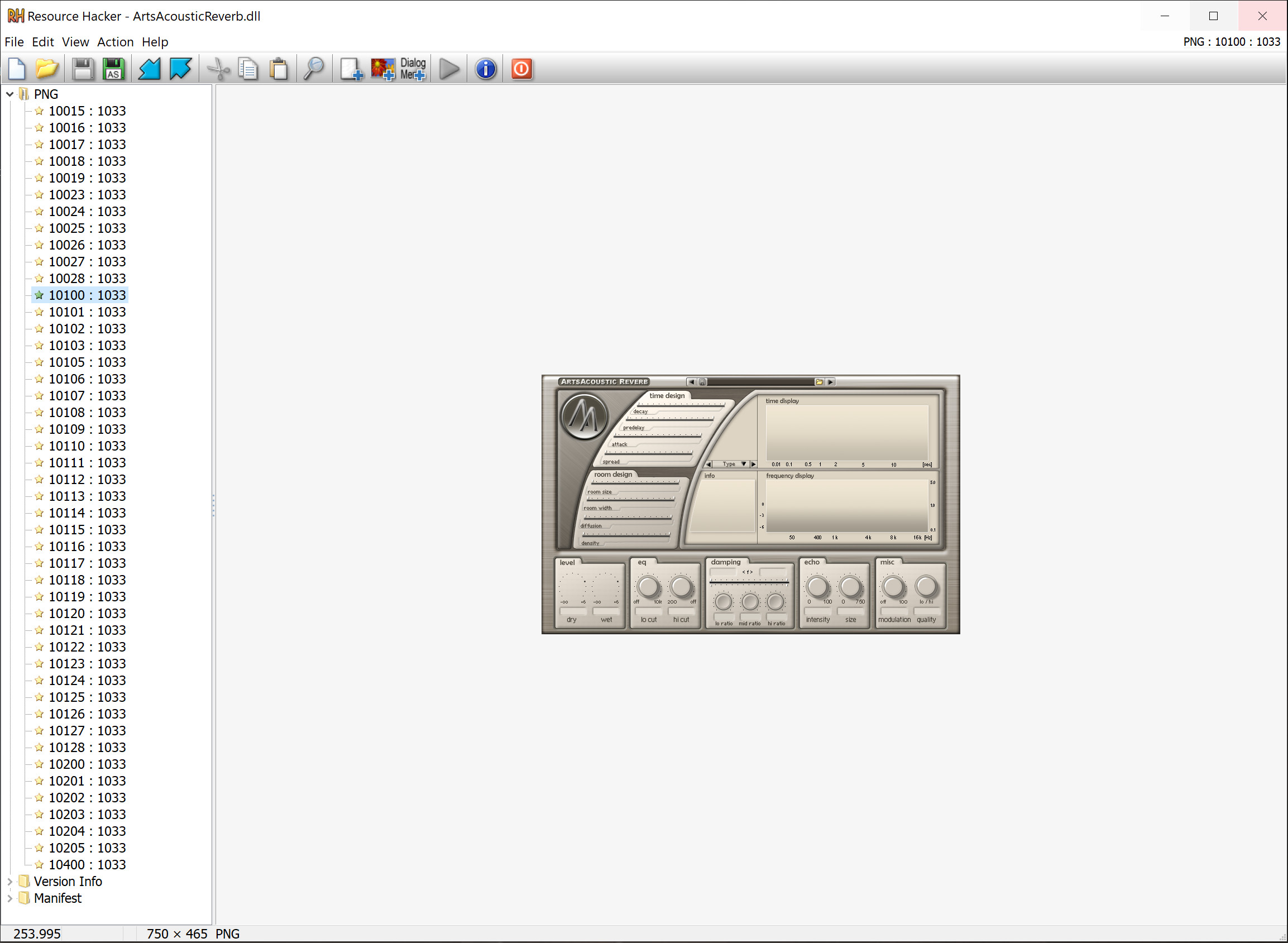Select resource 10015 : 1033
The width and height of the screenshot is (1288, 943).
87,111
